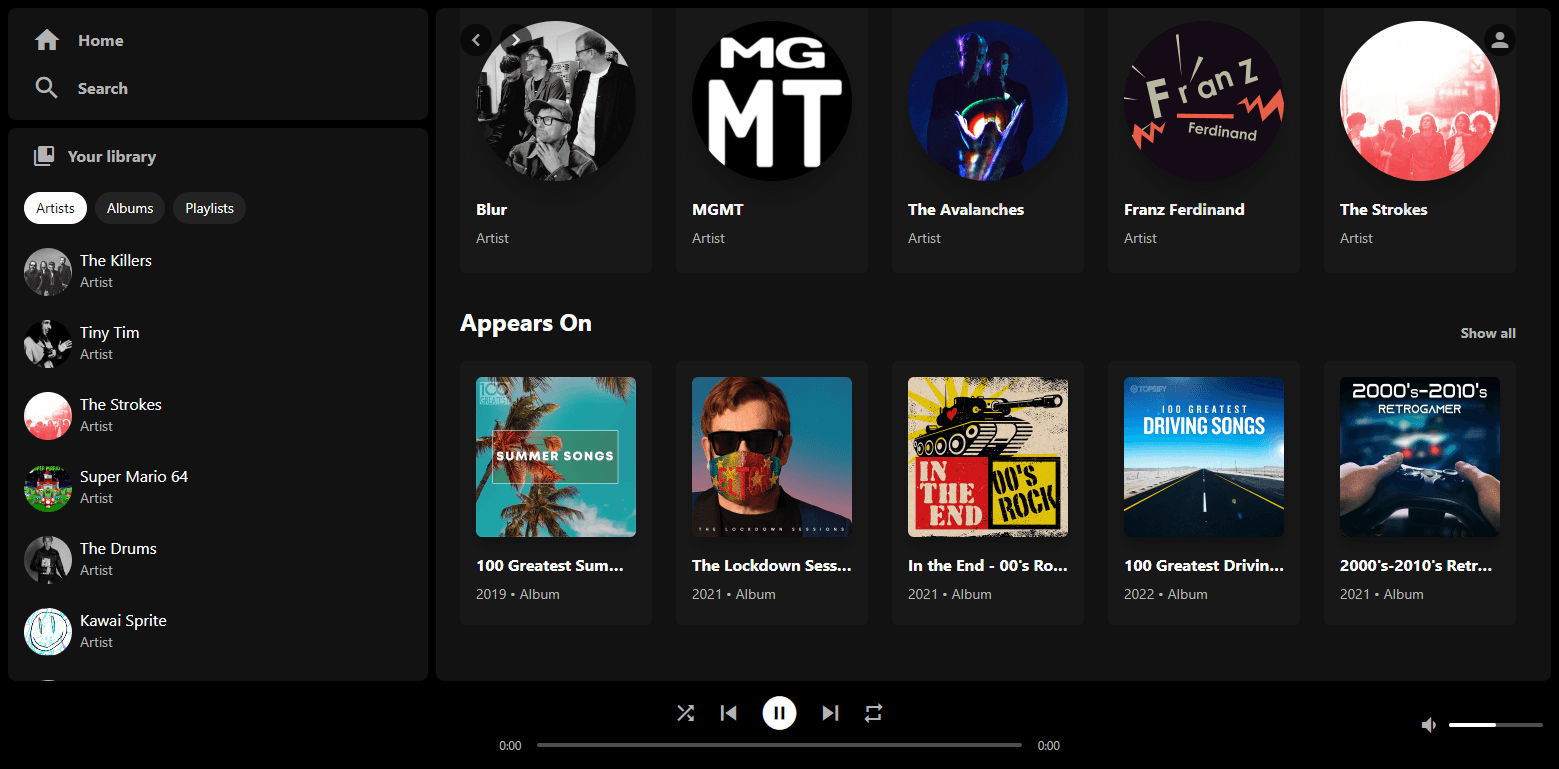The image size is (1559, 769).
Task: Open The Avalanches artist card image
Action: [x=988, y=101]
